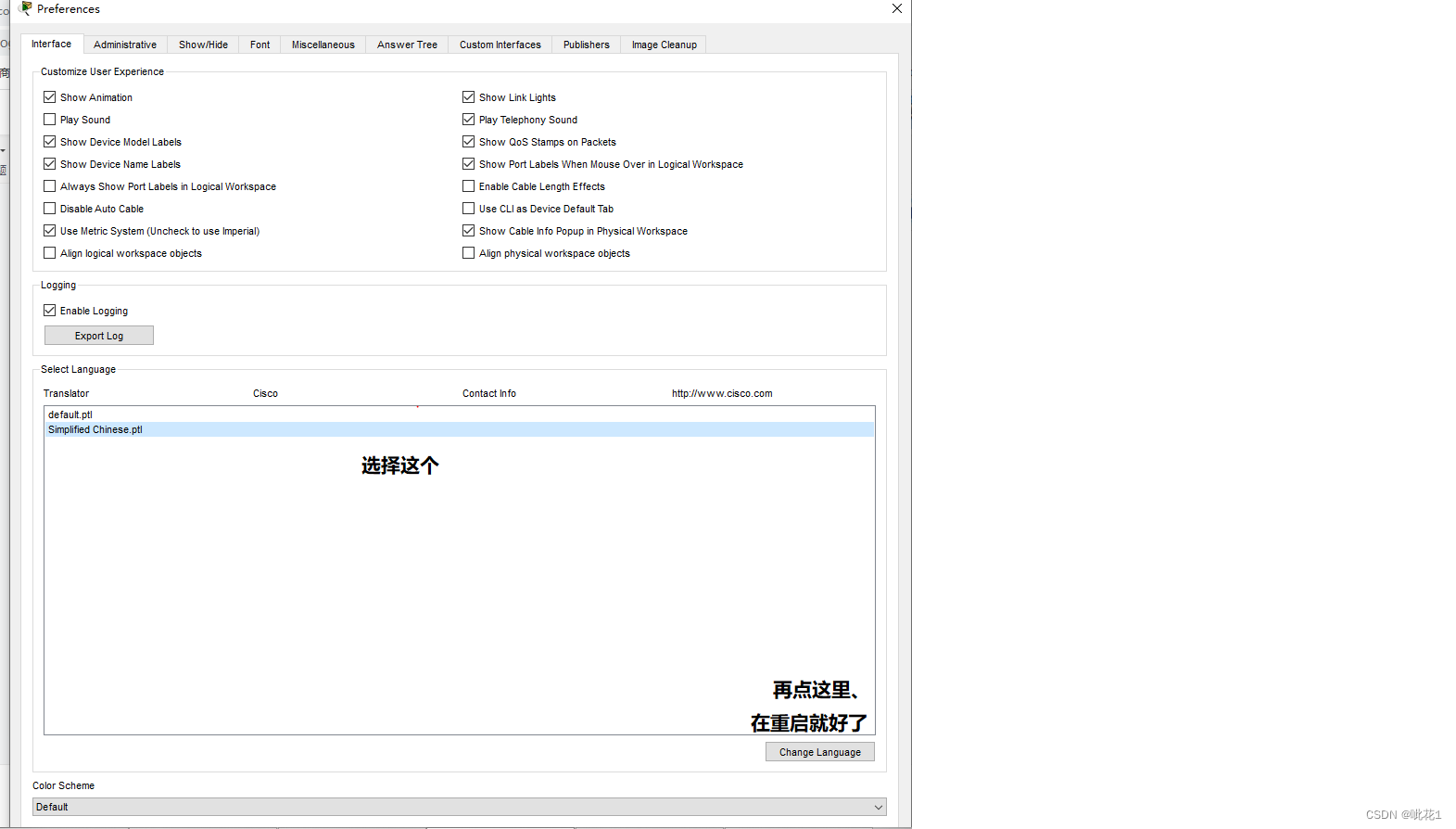
Task: Click the Translator column label
Action: point(67,393)
